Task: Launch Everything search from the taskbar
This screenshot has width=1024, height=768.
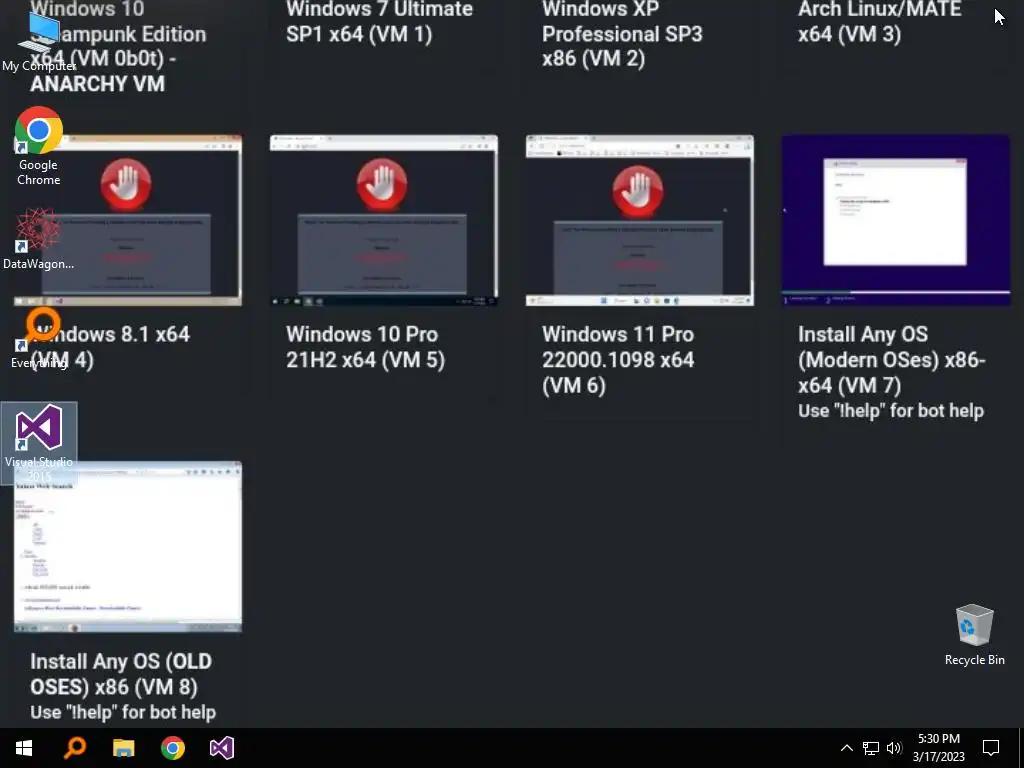Action: point(74,748)
